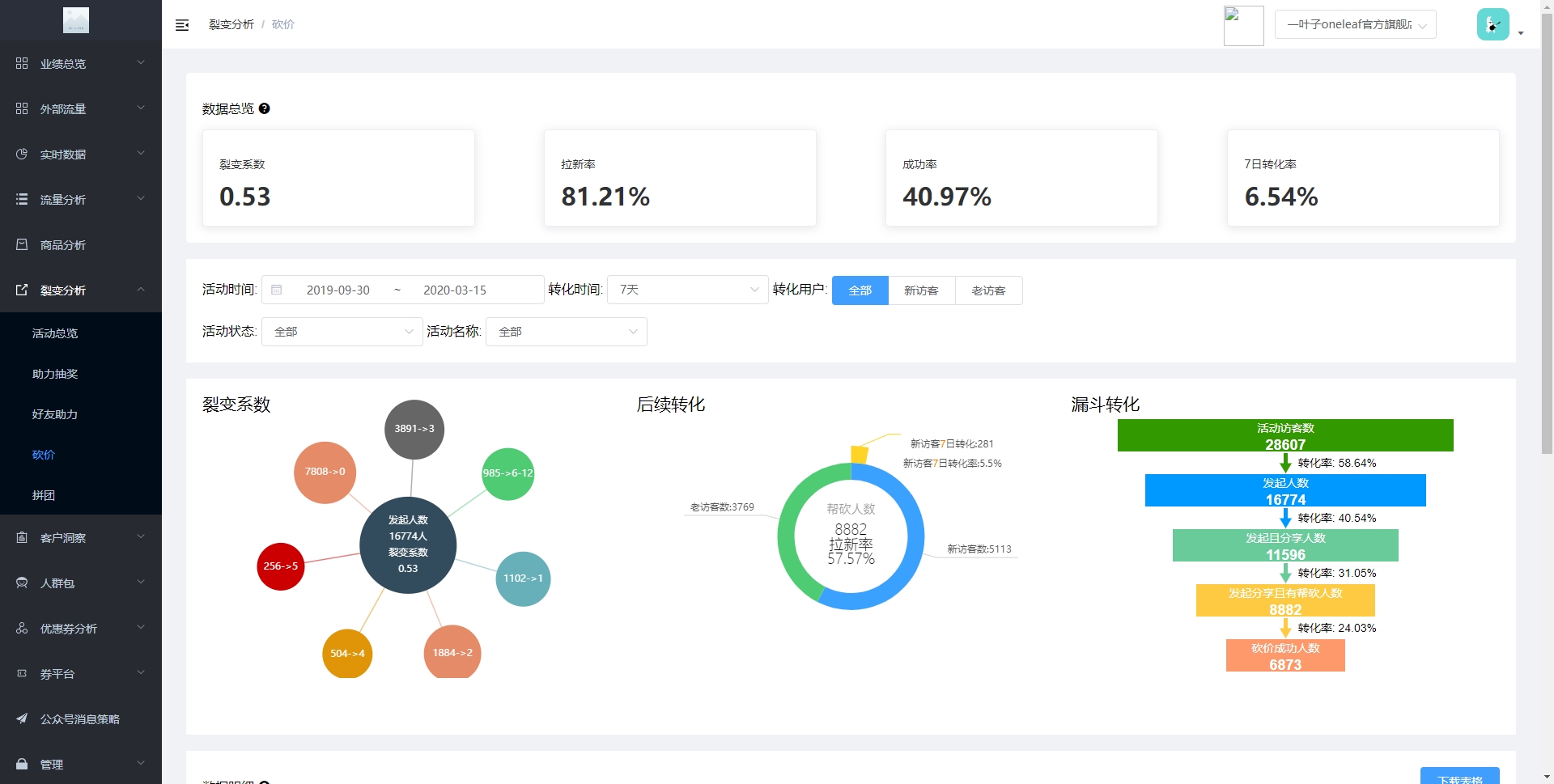The image size is (1554, 784).
Task: Select 老访客 in the 转化用户 filter
Action: (988, 290)
